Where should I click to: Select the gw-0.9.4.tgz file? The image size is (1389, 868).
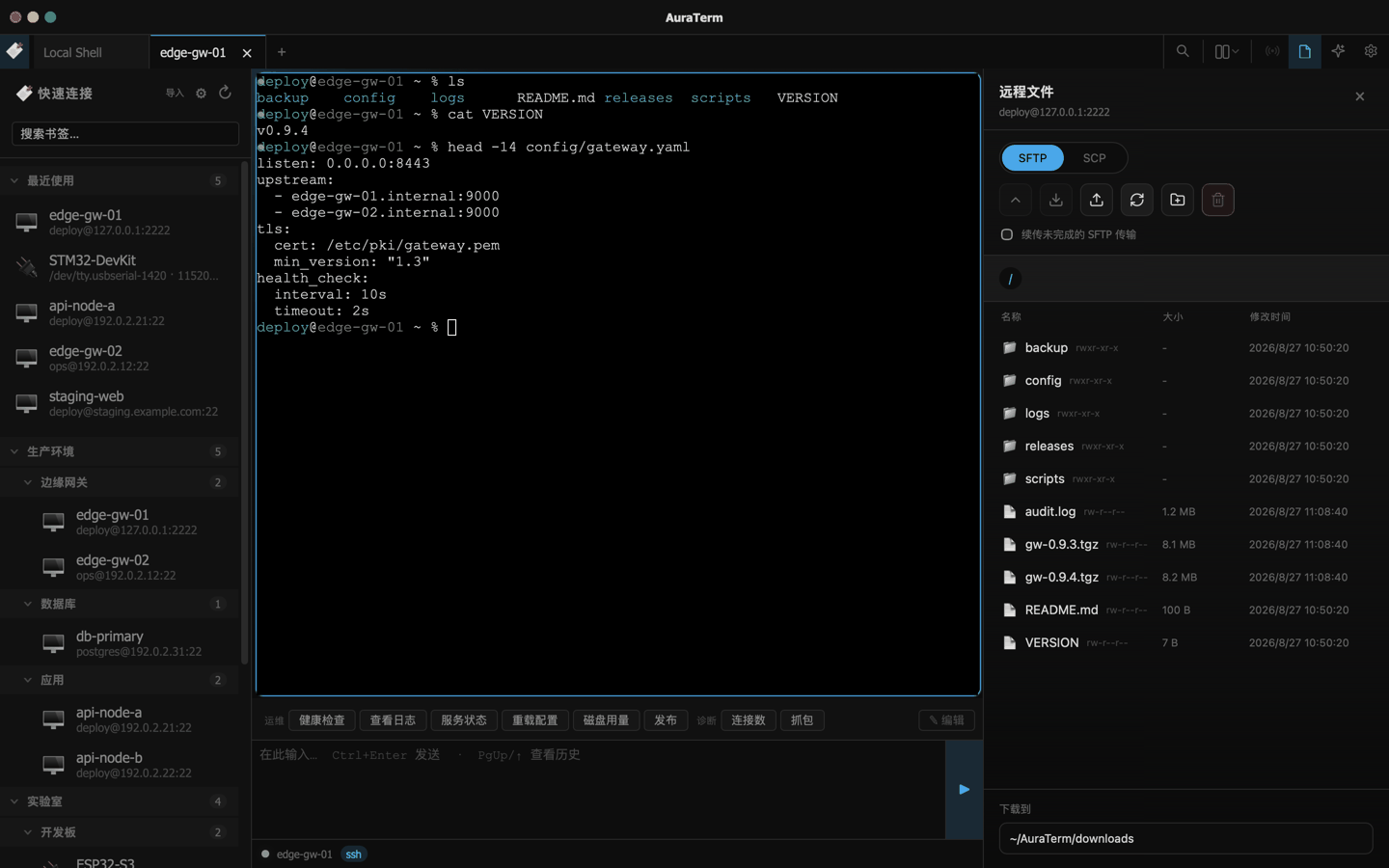click(1186, 578)
